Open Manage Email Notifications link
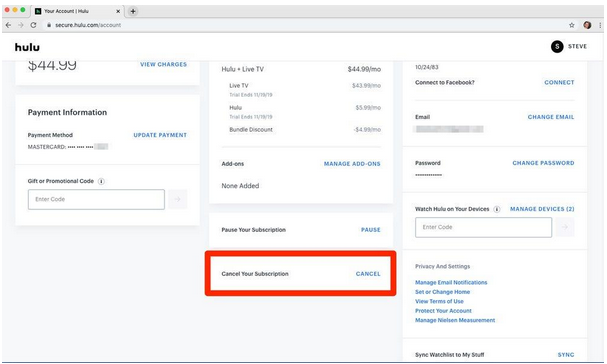Screen dimensions: 607x364 click(451, 282)
